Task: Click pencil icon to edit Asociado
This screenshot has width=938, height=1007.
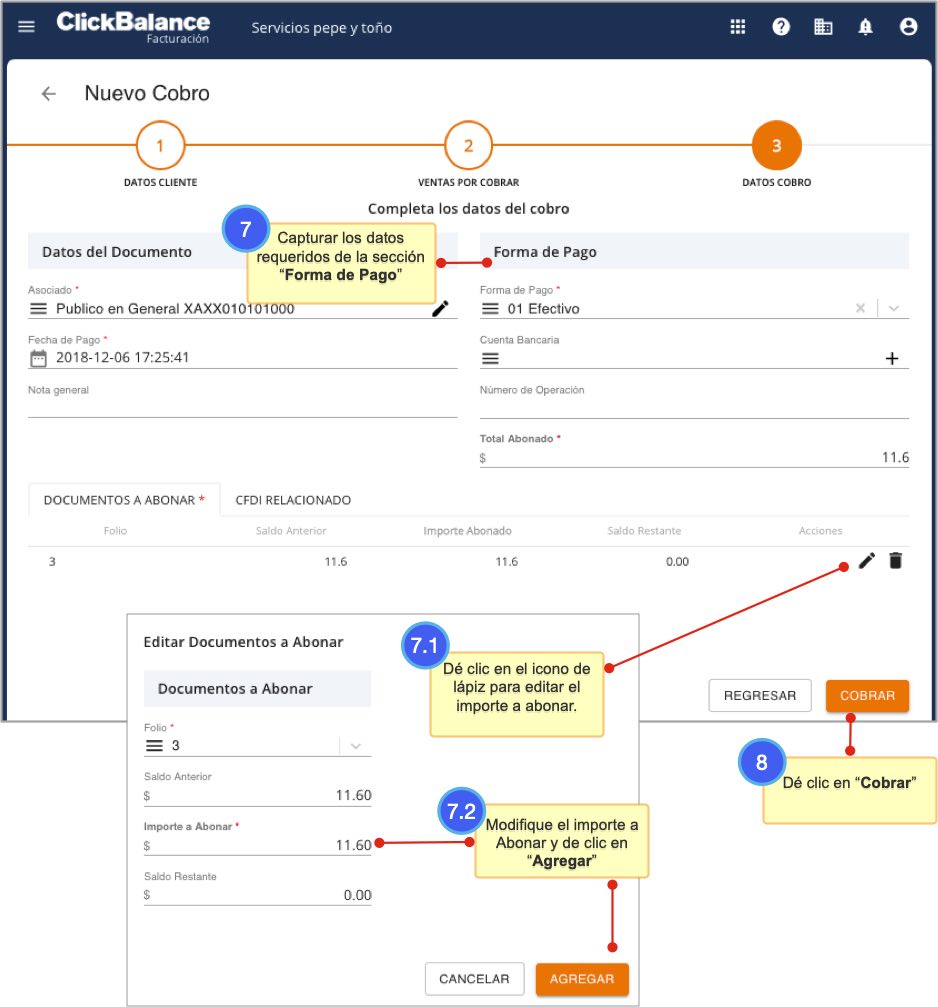Action: [440, 309]
